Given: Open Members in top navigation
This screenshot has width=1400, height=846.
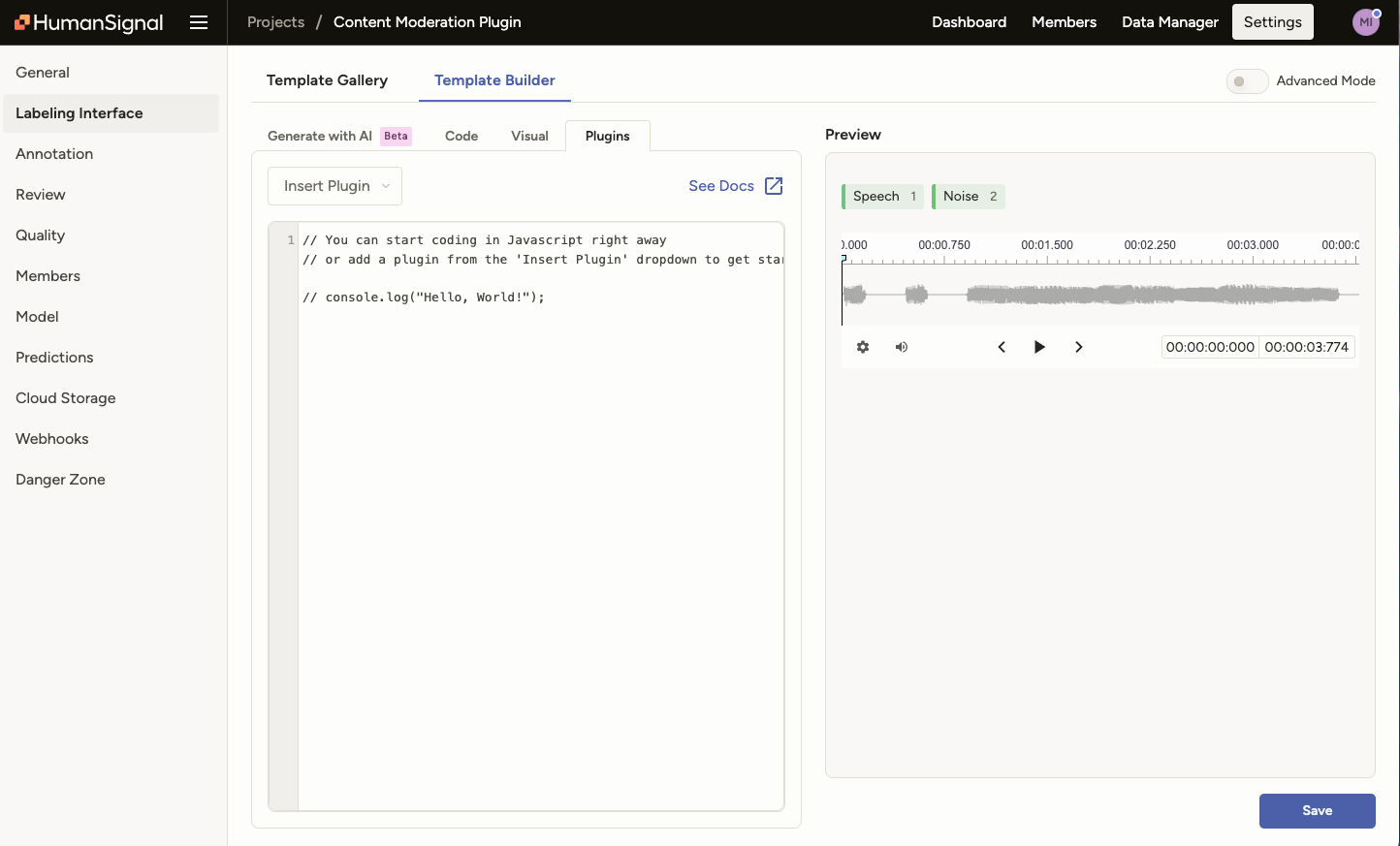Looking at the screenshot, I should [x=1064, y=22].
